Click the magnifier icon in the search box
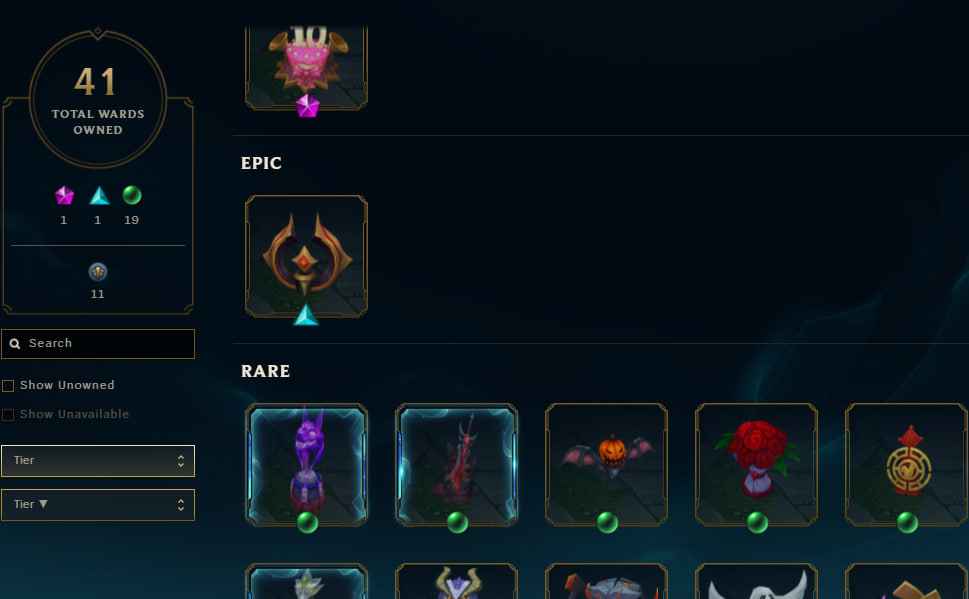This screenshot has width=969, height=599. click(x=15, y=344)
